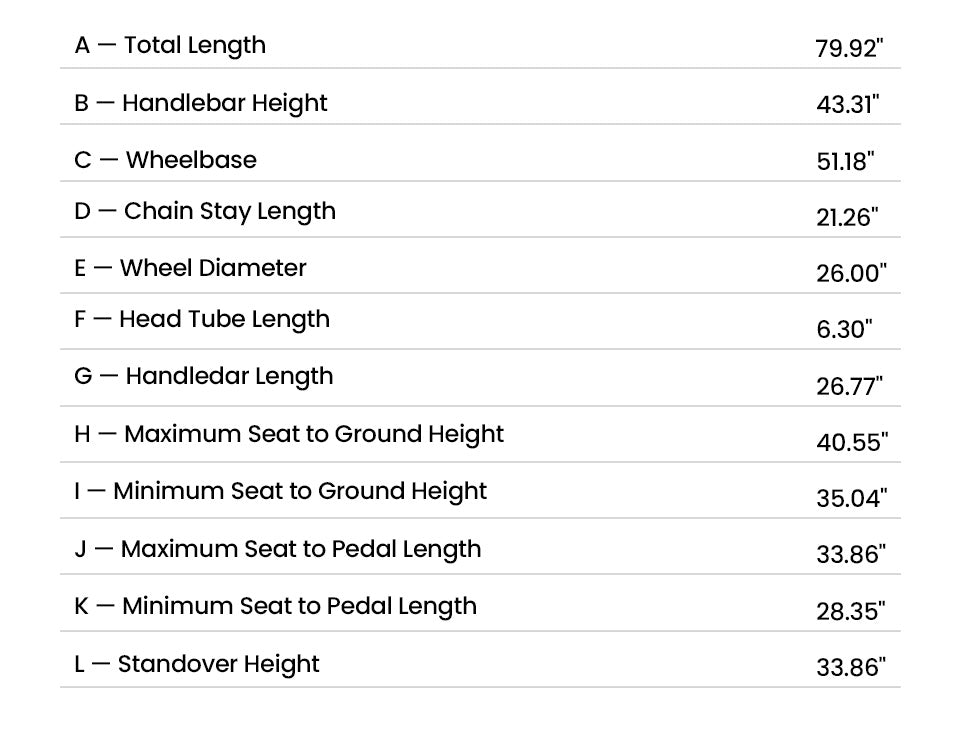960x740 pixels.
Task: Click the "B — Handlebar Height" row label
Action: click(200, 103)
